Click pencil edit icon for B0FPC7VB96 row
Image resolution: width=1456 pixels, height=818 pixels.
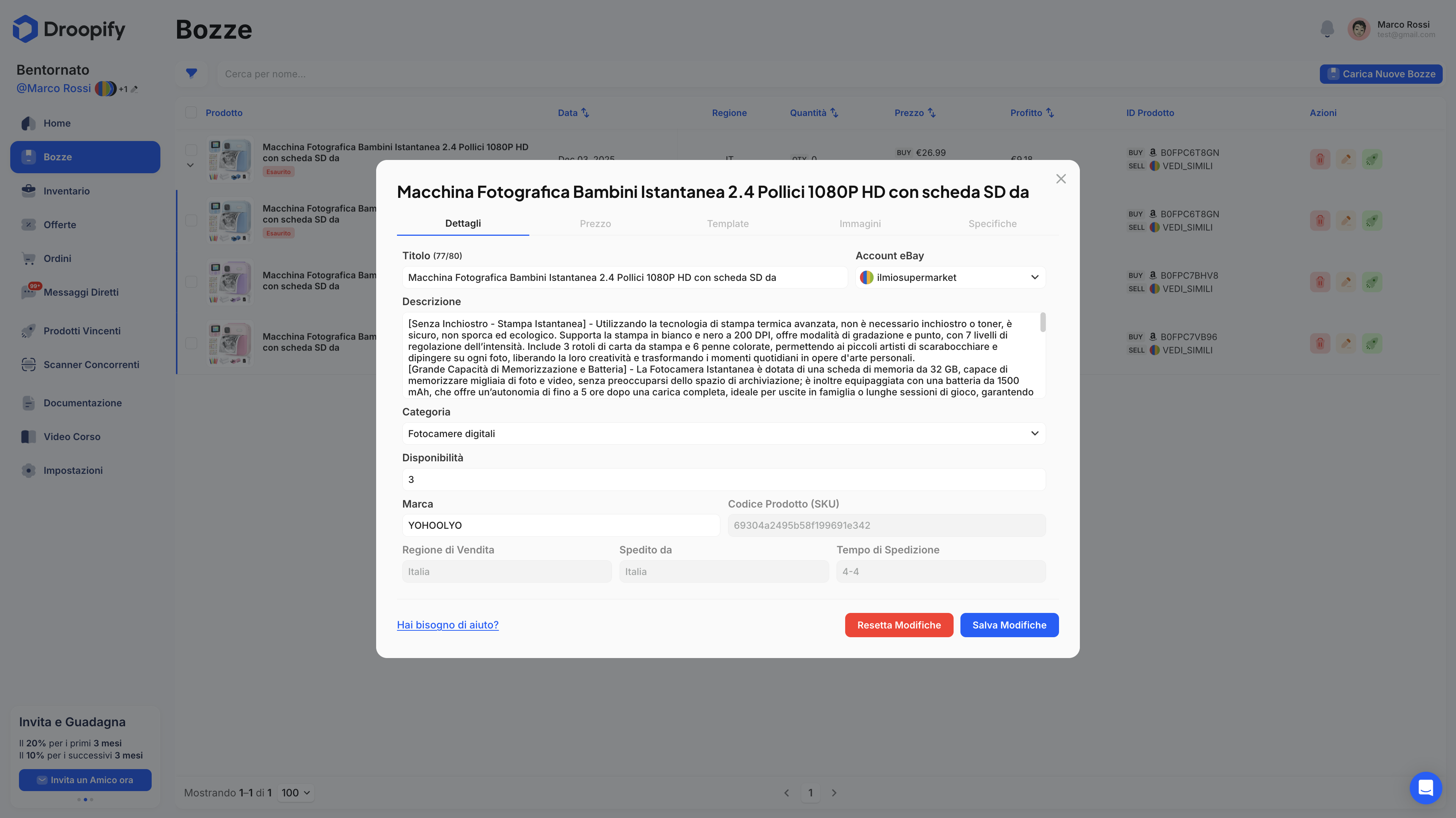pos(1346,343)
